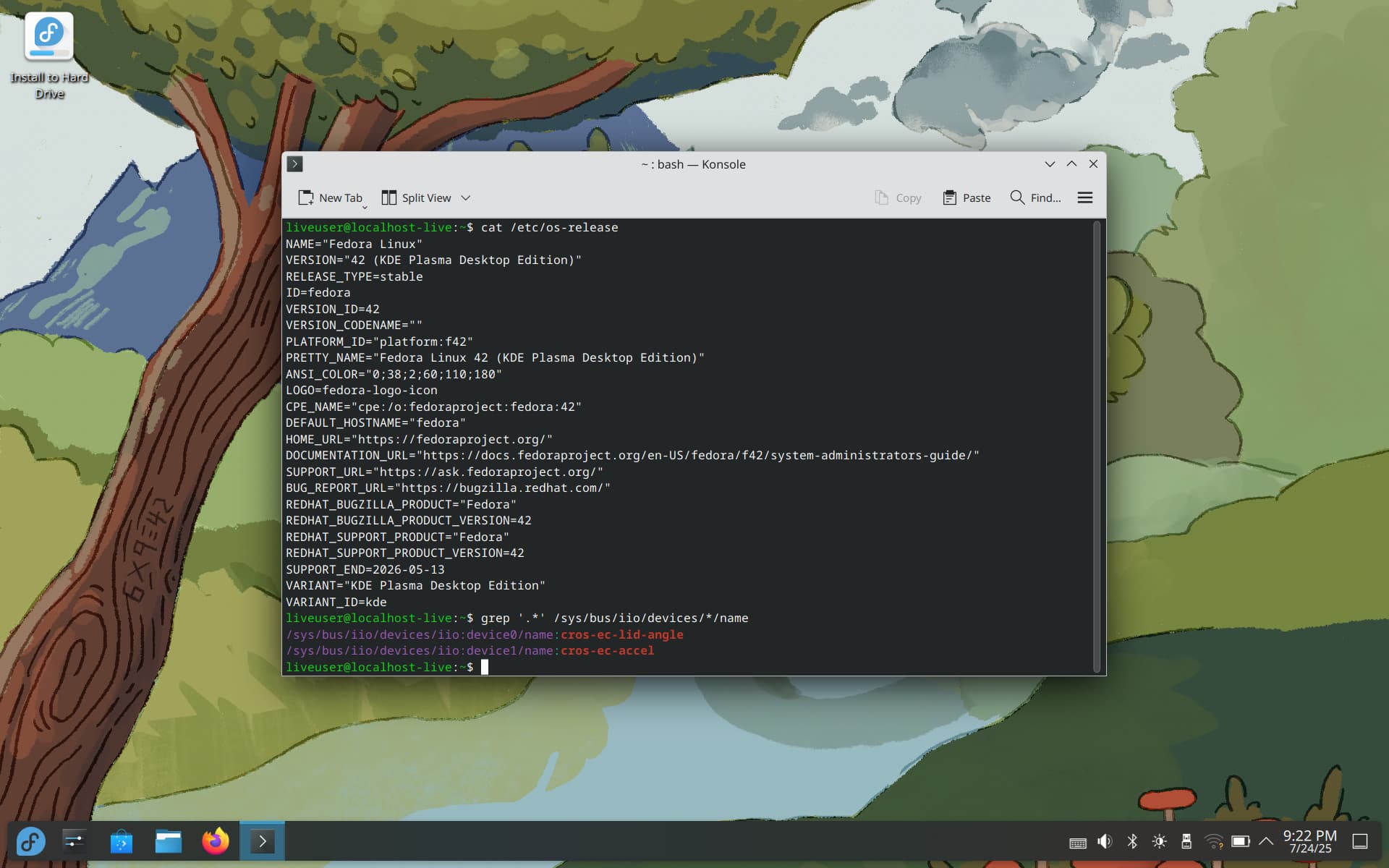Viewport: 1389px width, 868px height.
Task: Open the brightness and color tray icon
Action: click(1159, 841)
